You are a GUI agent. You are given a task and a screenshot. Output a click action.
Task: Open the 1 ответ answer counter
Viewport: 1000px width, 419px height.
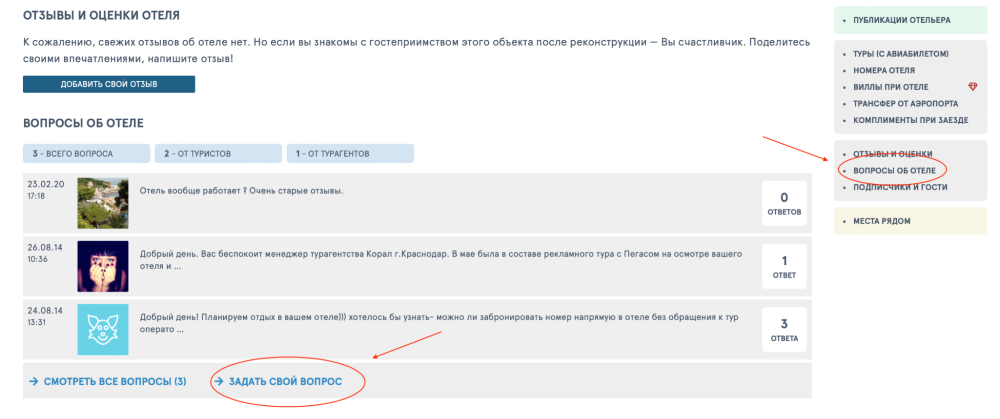click(x=784, y=266)
